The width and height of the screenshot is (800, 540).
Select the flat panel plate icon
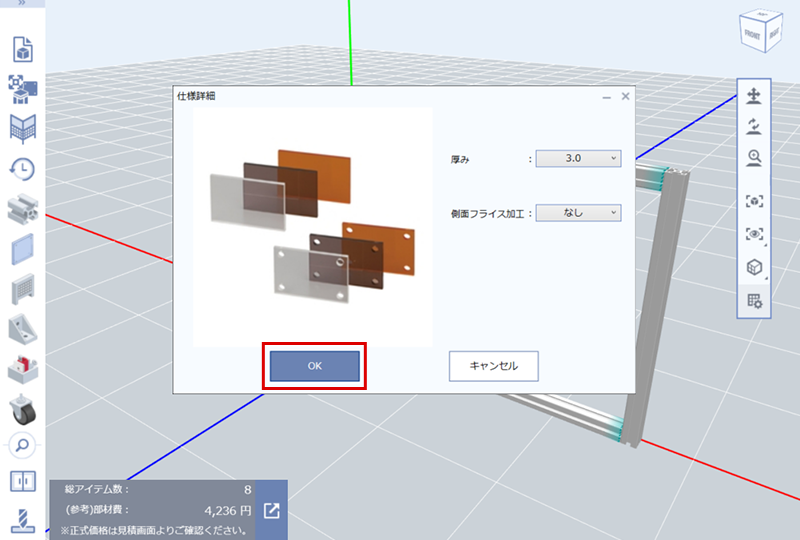[x=22, y=248]
